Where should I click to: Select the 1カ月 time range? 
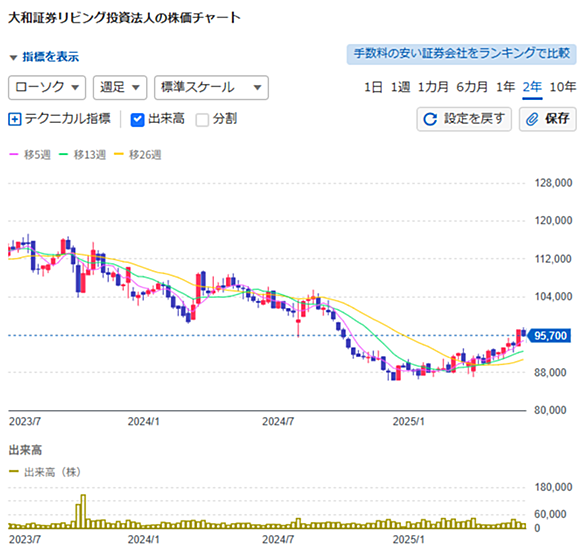click(433, 87)
